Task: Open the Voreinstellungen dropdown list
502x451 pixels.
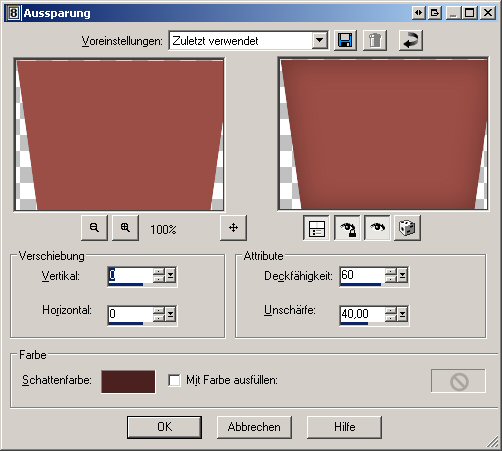Action: (x=319, y=41)
